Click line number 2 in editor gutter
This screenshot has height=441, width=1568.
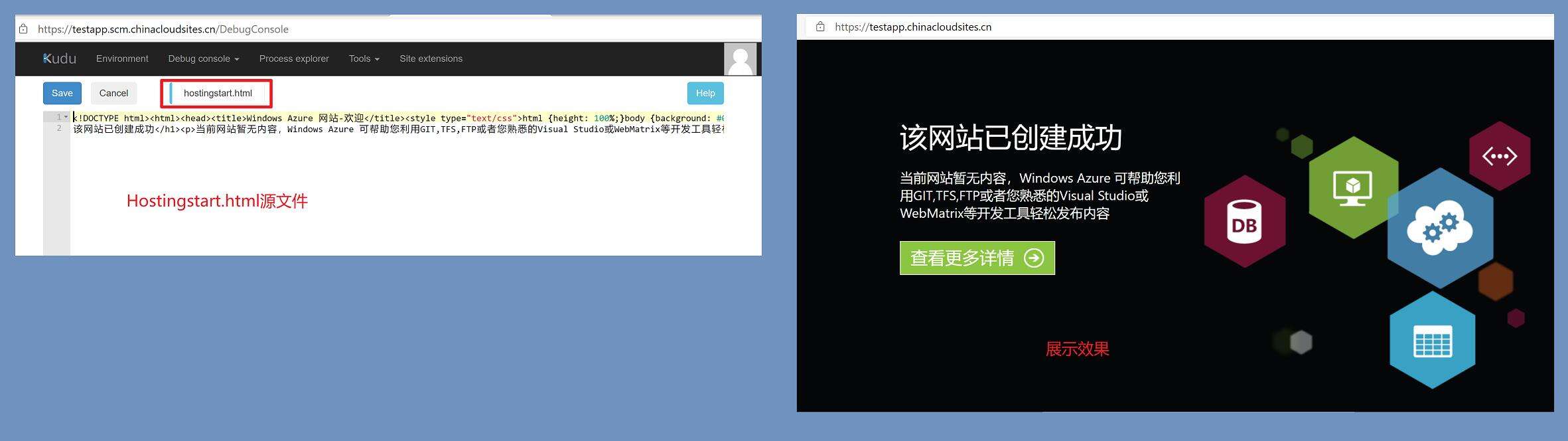59,128
